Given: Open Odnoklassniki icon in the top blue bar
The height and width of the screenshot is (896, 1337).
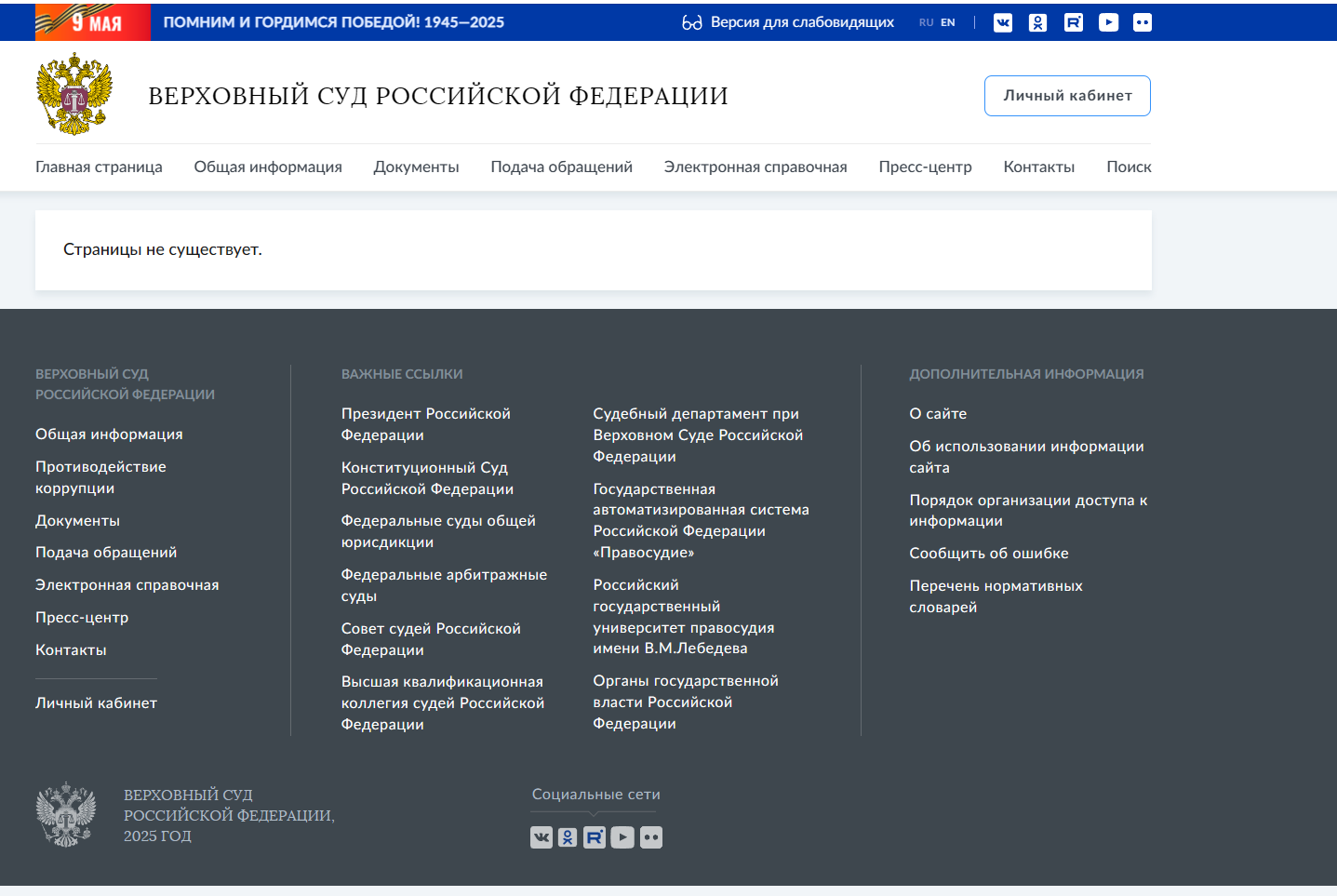Looking at the screenshot, I should 1037,22.
